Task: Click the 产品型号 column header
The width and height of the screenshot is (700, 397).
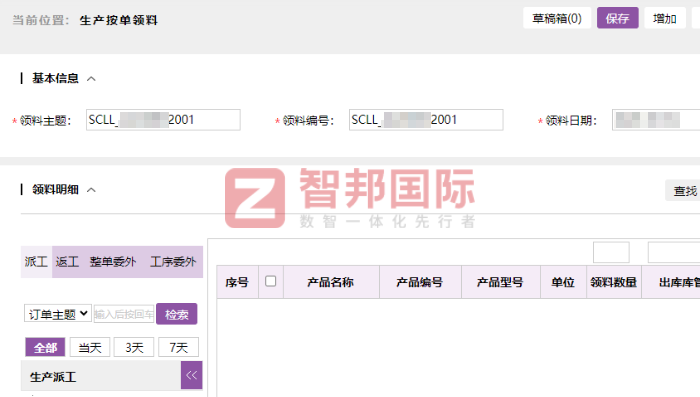Action: click(x=500, y=282)
